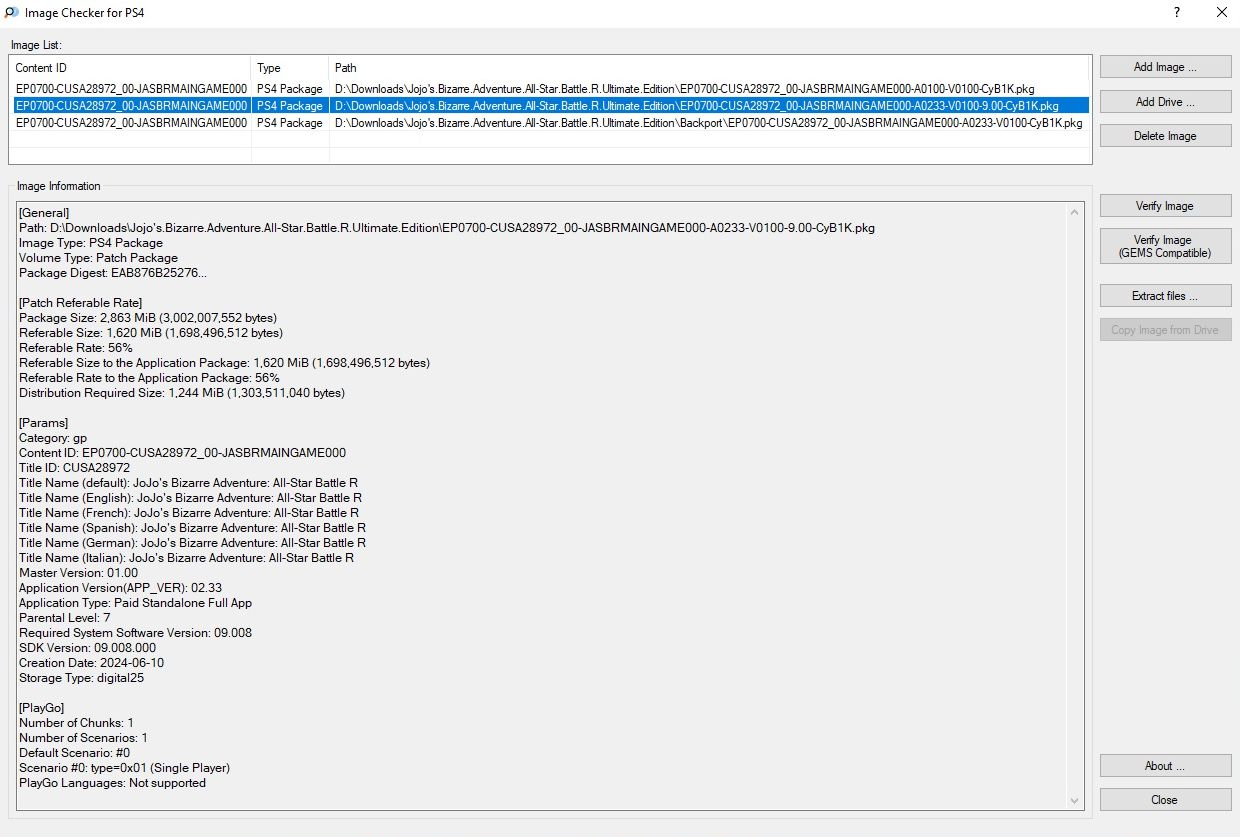Click the Delete Image button
The image size is (1240, 837).
[1166, 136]
